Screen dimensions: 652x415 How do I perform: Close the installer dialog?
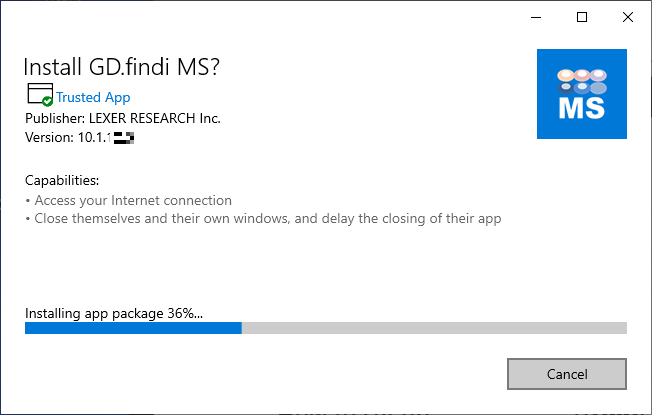[627, 17]
